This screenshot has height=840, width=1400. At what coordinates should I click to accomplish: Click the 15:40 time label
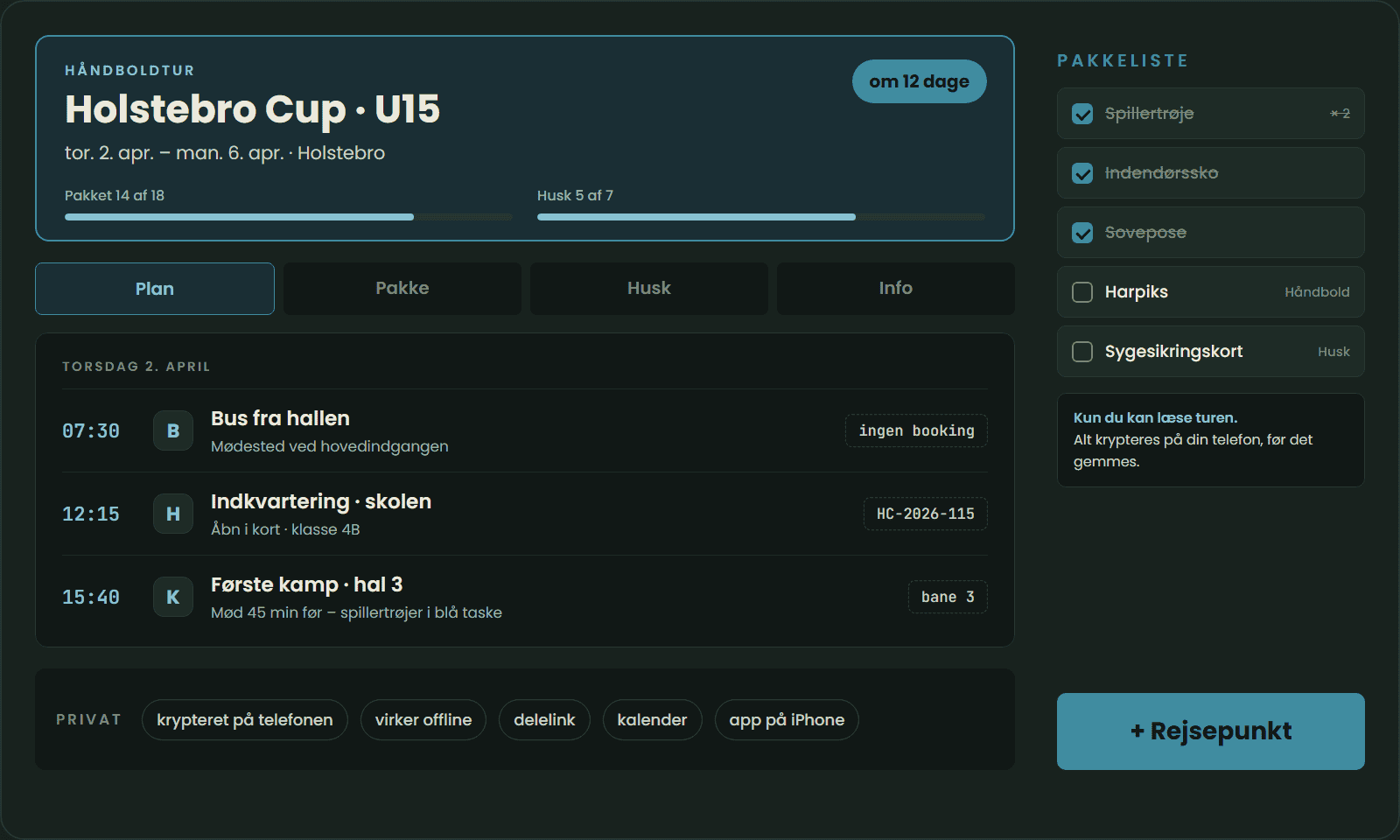91,597
